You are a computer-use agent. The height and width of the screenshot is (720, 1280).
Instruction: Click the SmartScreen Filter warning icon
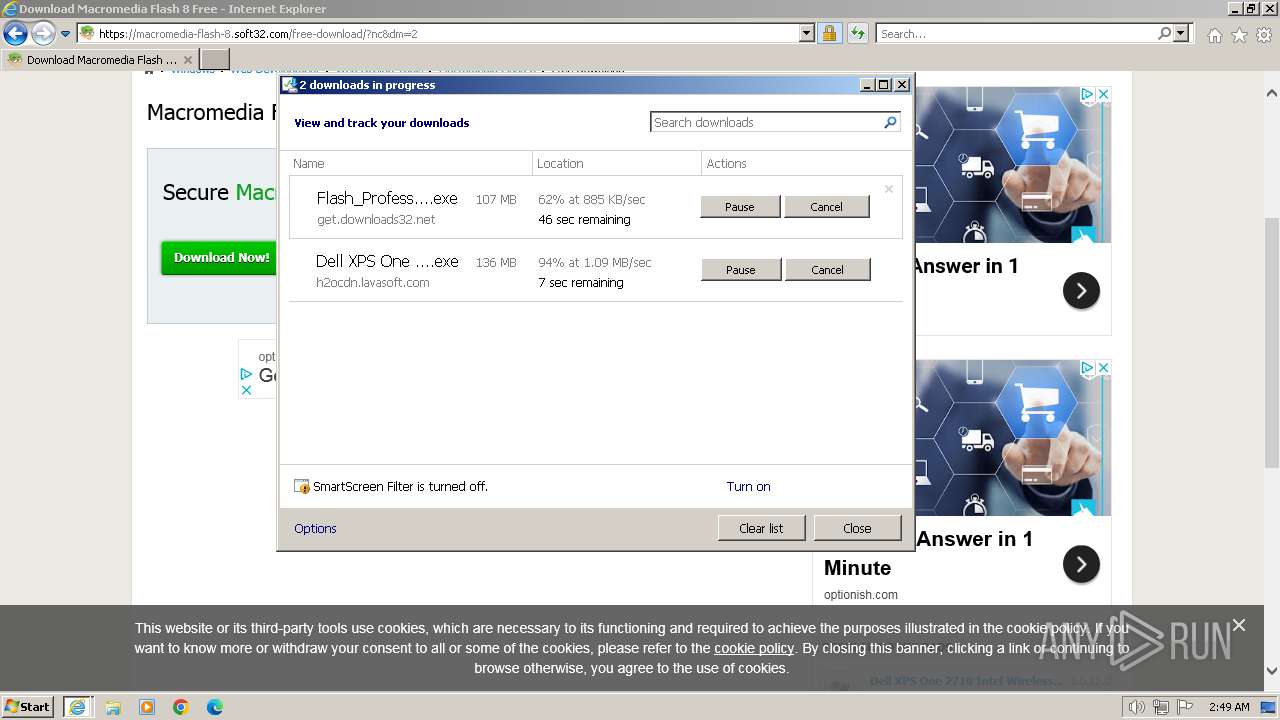(x=302, y=487)
